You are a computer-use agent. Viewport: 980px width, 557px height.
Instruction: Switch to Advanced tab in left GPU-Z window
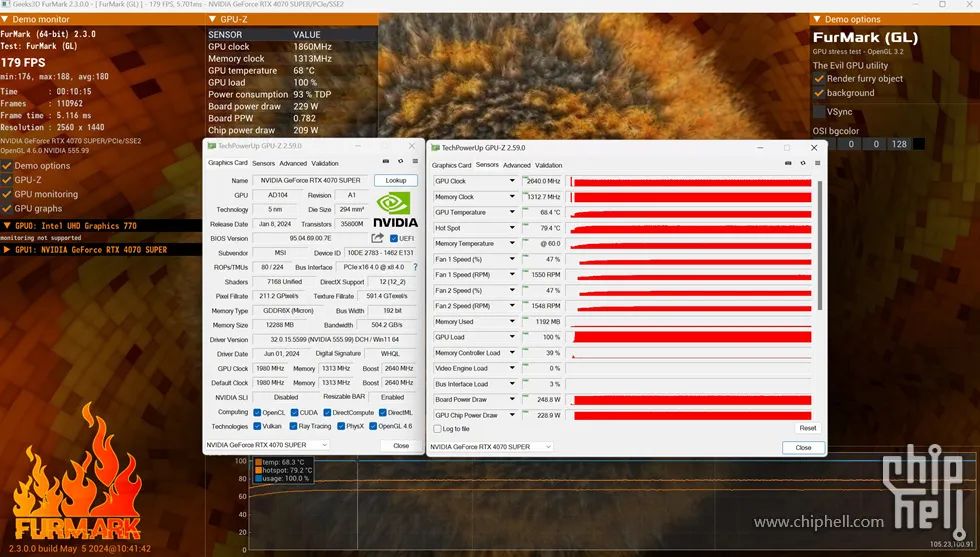click(293, 163)
